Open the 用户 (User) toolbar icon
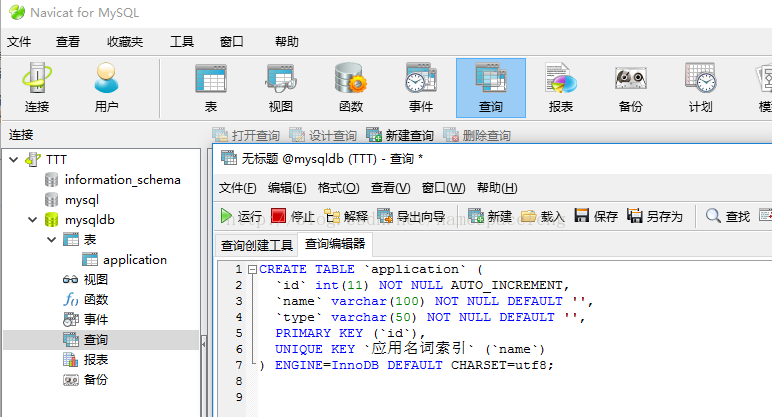Screen dimensions: 772x417 point(106,88)
